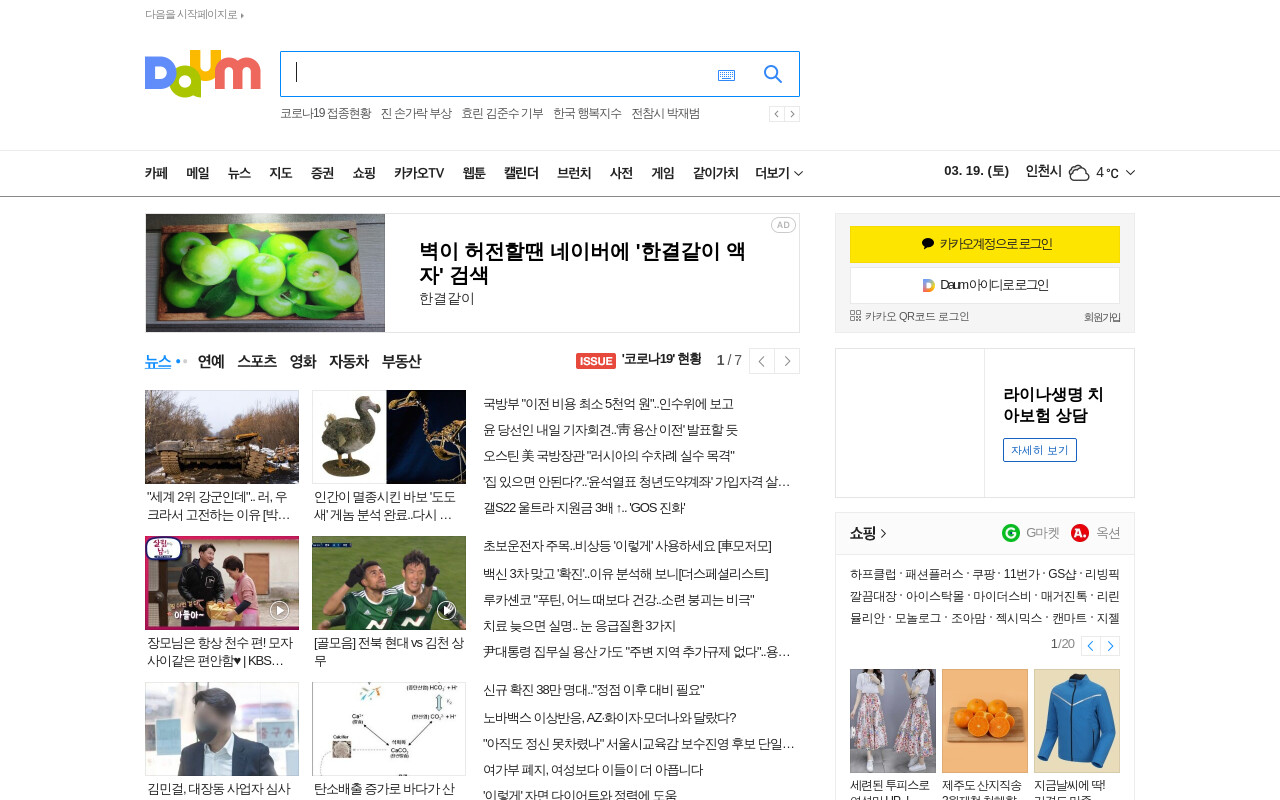Viewport: 1280px width, 800px height.
Task: Open 카카오TV in the service menu
Action: 419,173
